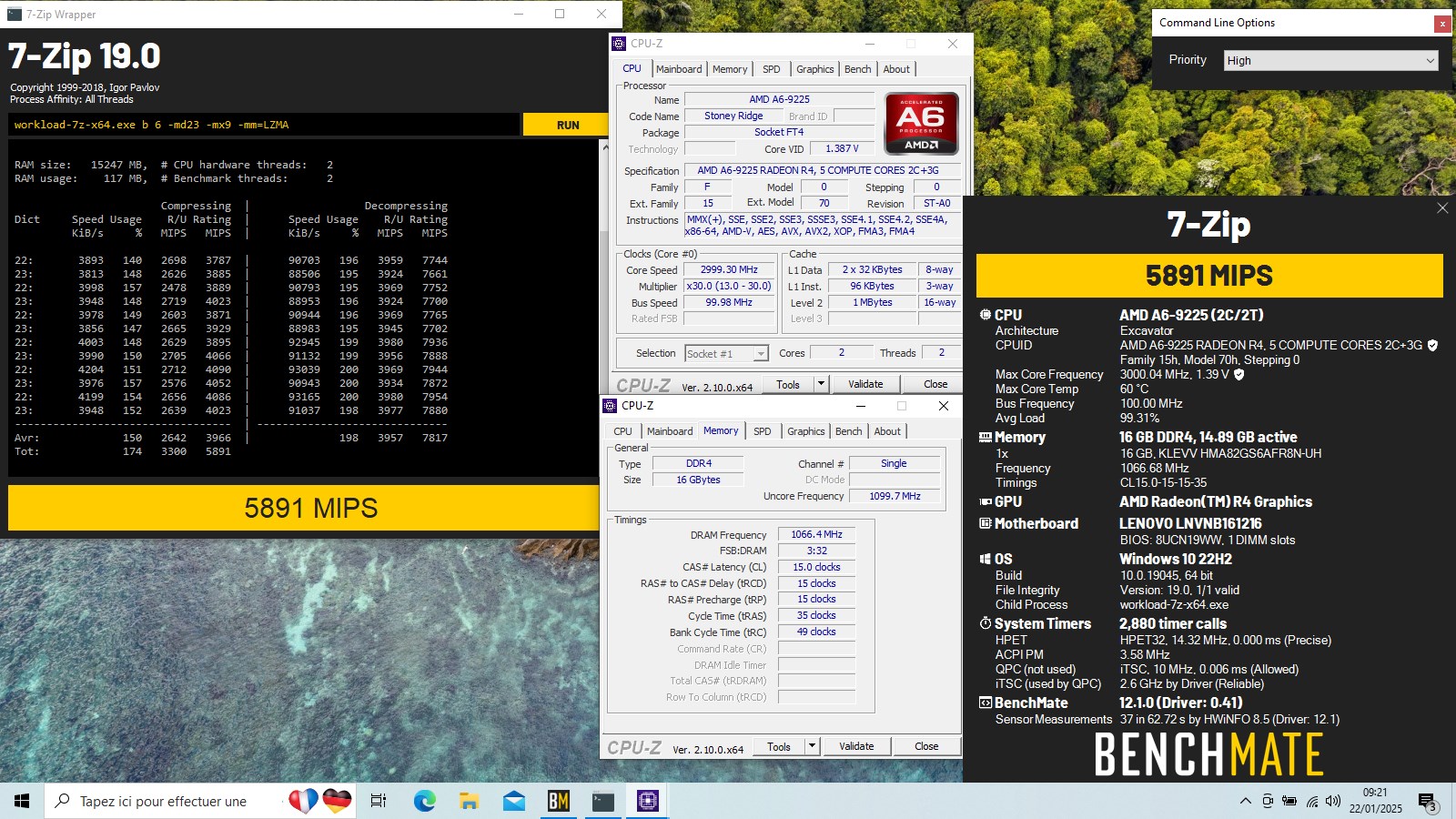The width and height of the screenshot is (1456, 819).
Task: Click the Memory icon in BenchMate panel
Action: point(985,438)
